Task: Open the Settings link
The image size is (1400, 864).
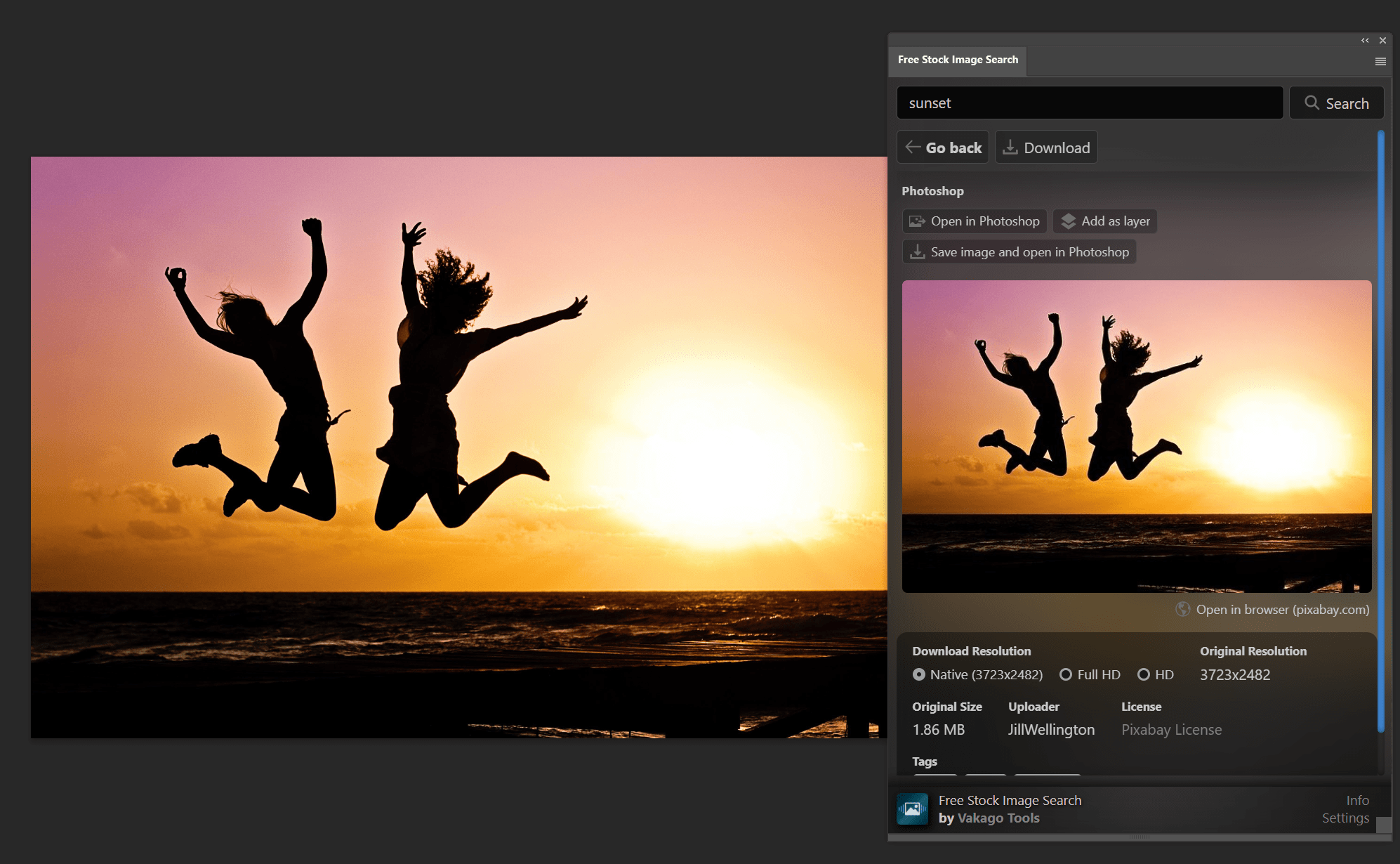Action: pos(1345,818)
